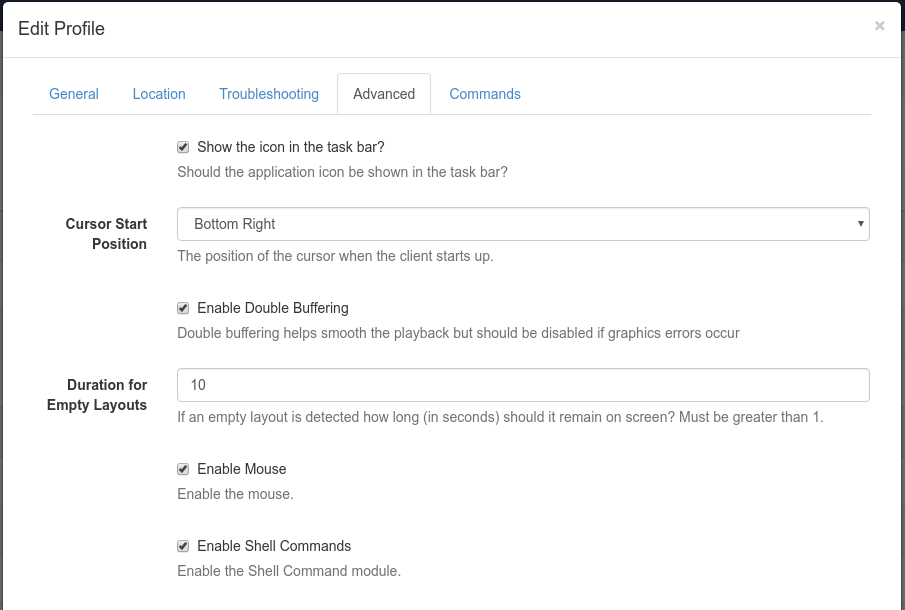
Task: Open the Cursor Start Position dropdown
Action: (x=523, y=224)
